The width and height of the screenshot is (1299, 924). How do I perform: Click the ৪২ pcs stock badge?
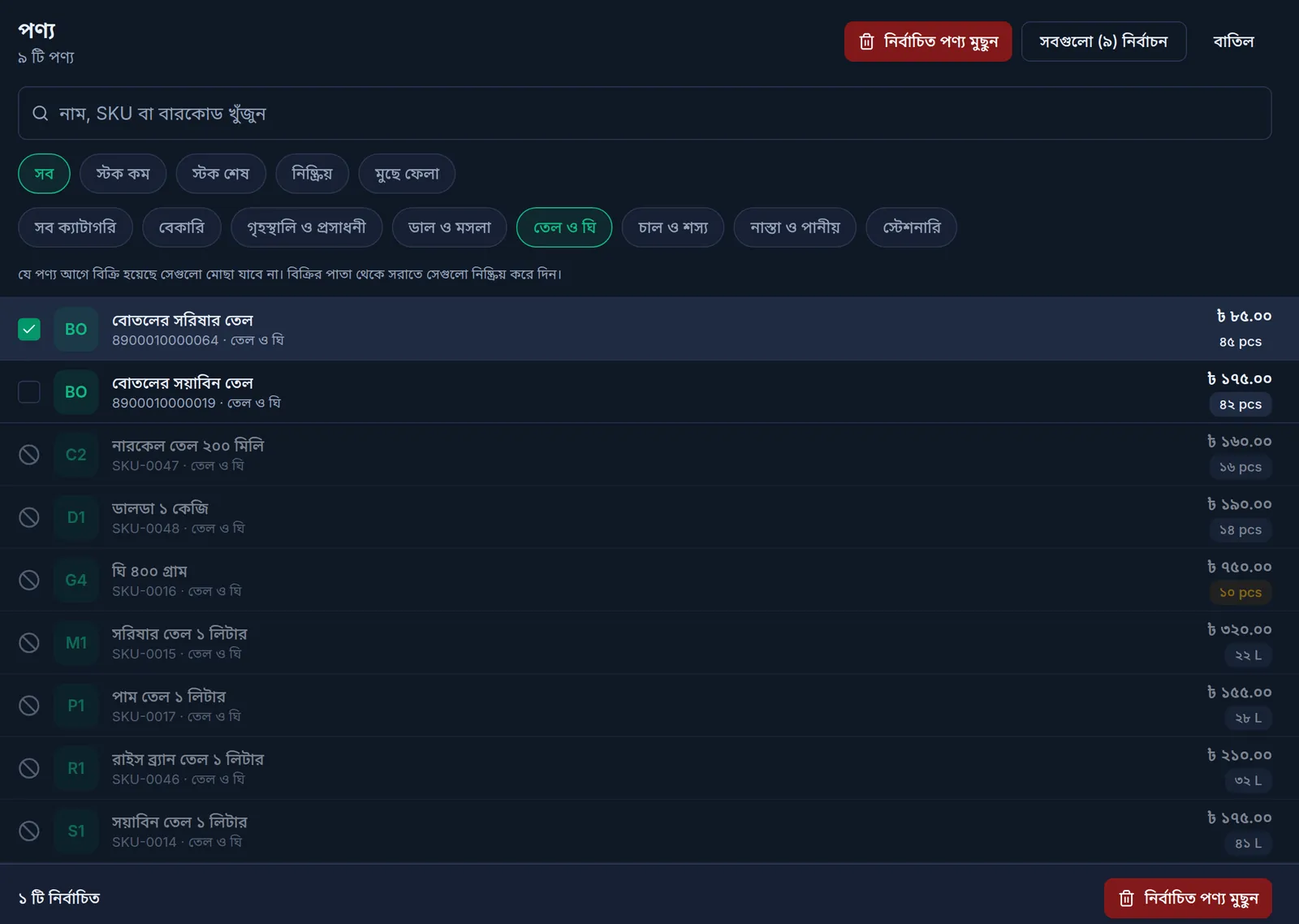point(1240,404)
